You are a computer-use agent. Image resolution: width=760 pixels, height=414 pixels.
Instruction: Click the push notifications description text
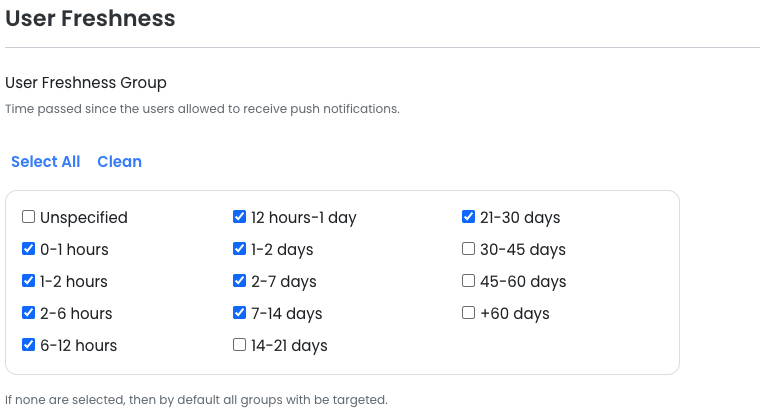point(202,108)
